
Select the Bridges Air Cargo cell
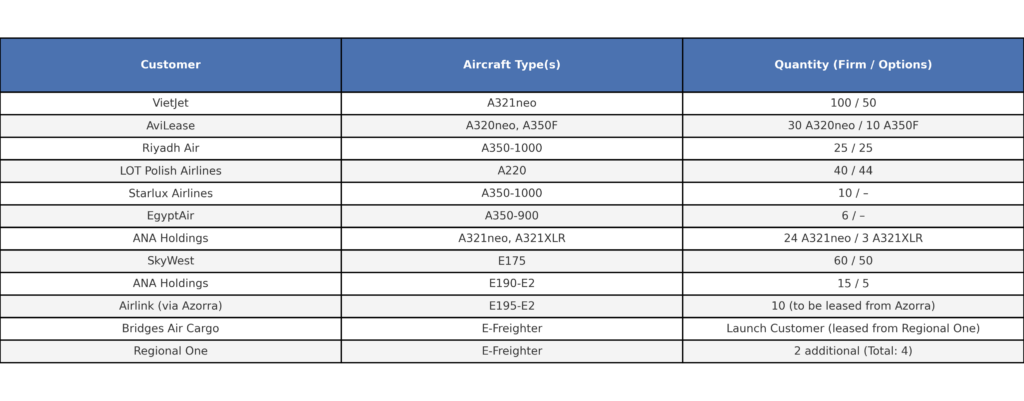pyautogui.click(x=170, y=329)
